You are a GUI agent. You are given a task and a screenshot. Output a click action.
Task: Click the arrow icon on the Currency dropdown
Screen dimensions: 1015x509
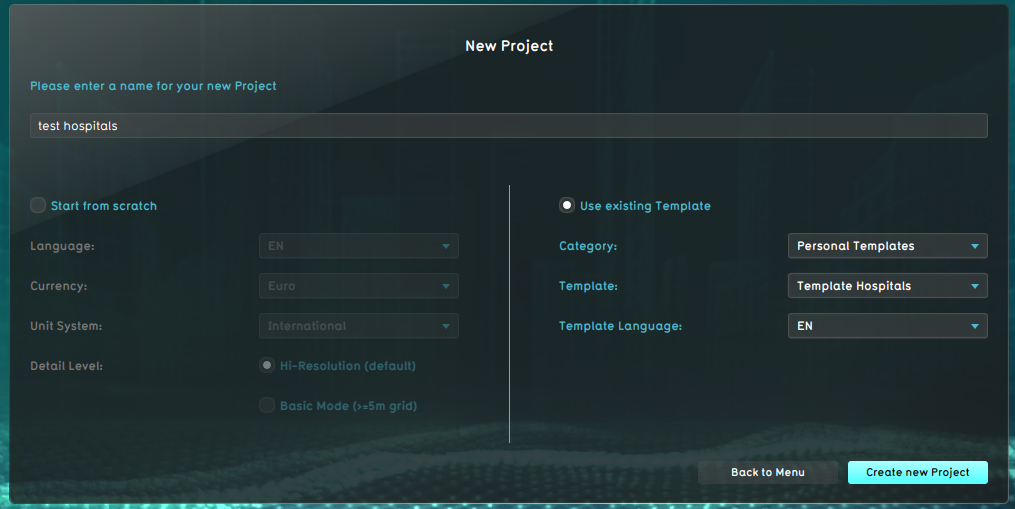(x=446, y=286)
